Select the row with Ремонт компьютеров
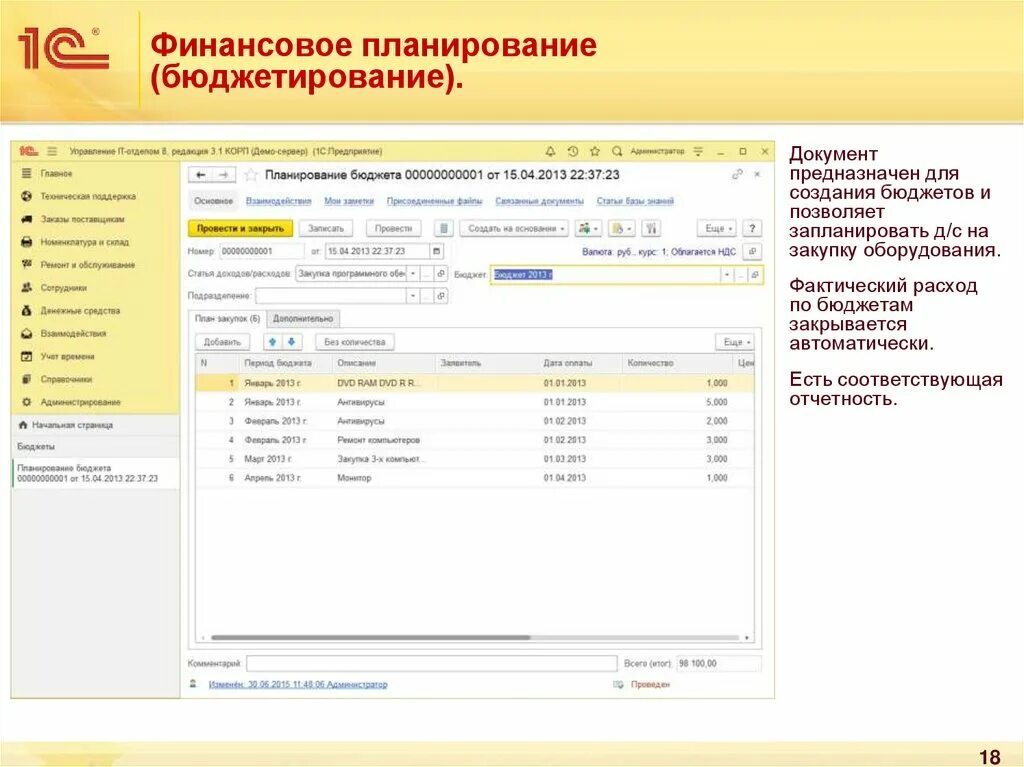Screen dimensions: 1024x767 point(475,440)
